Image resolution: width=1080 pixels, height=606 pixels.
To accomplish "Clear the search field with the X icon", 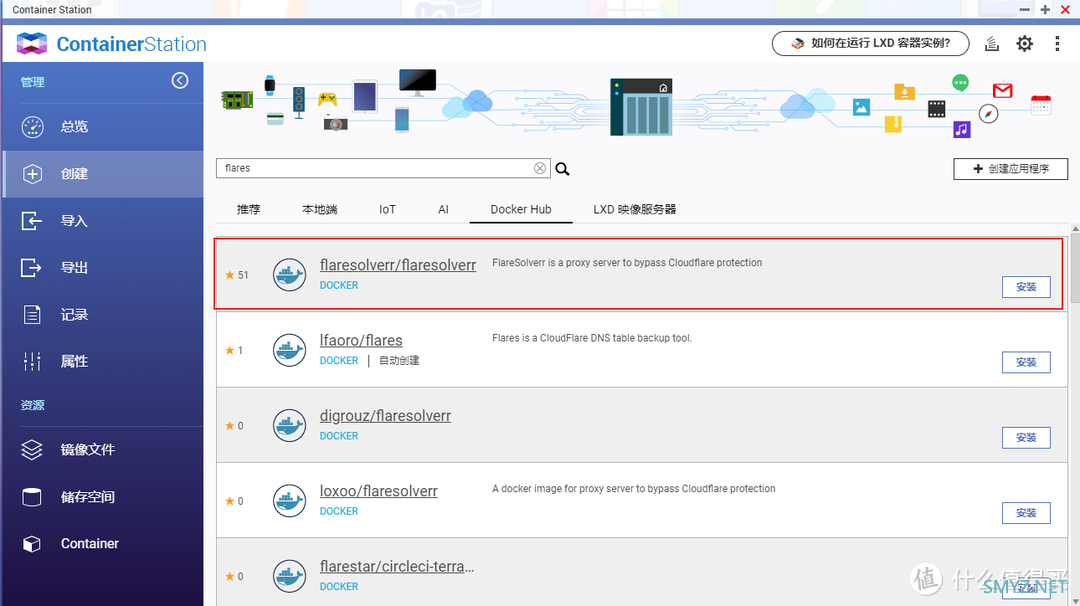I will tap(540, 168).
